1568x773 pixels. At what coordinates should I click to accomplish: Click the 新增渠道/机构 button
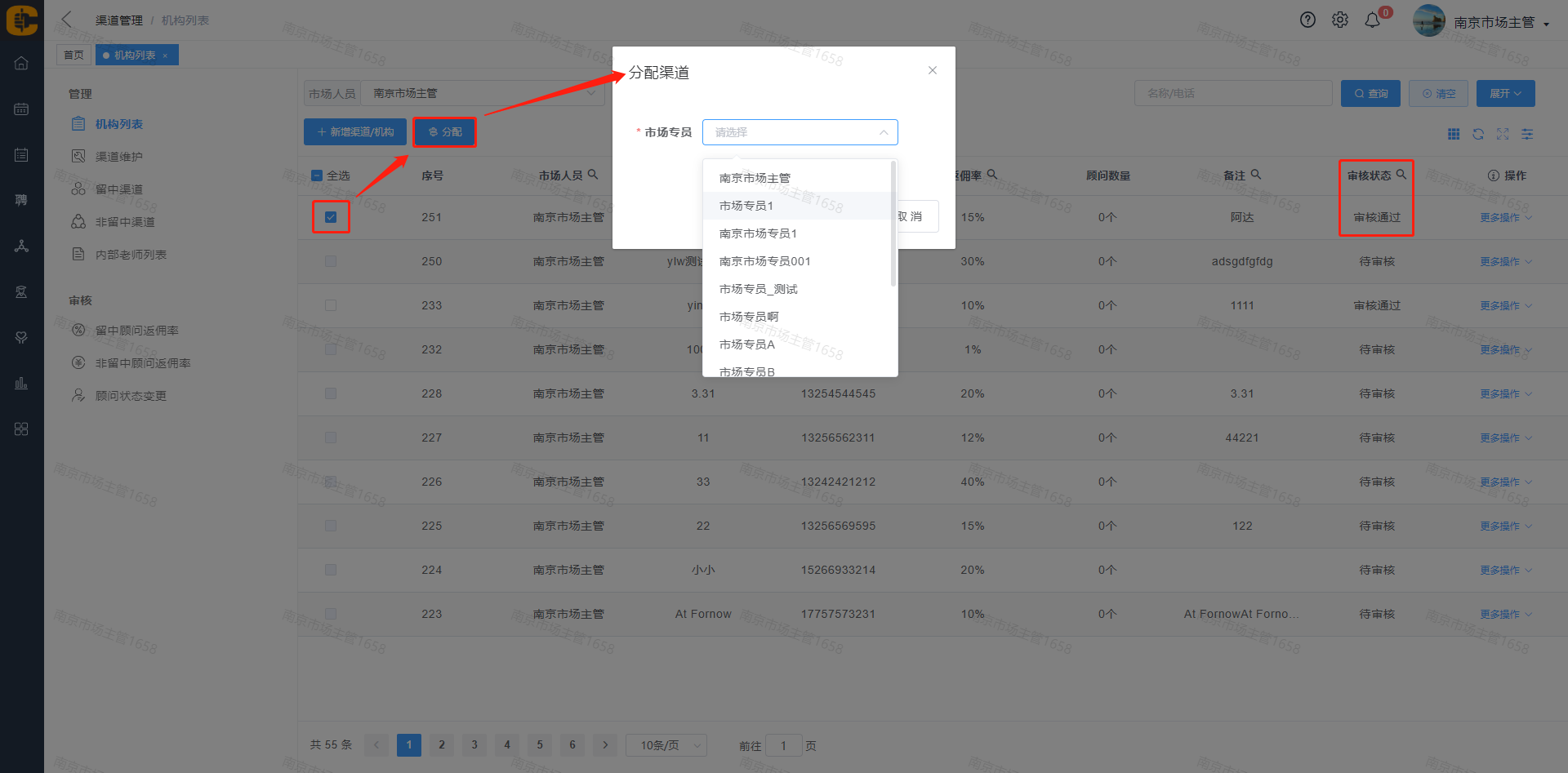[355, 132]
